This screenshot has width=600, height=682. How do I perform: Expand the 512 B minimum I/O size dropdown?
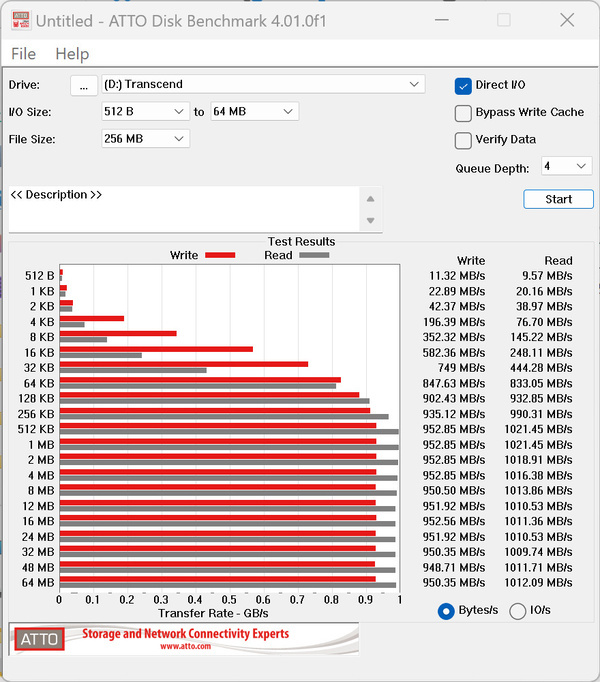146,112
